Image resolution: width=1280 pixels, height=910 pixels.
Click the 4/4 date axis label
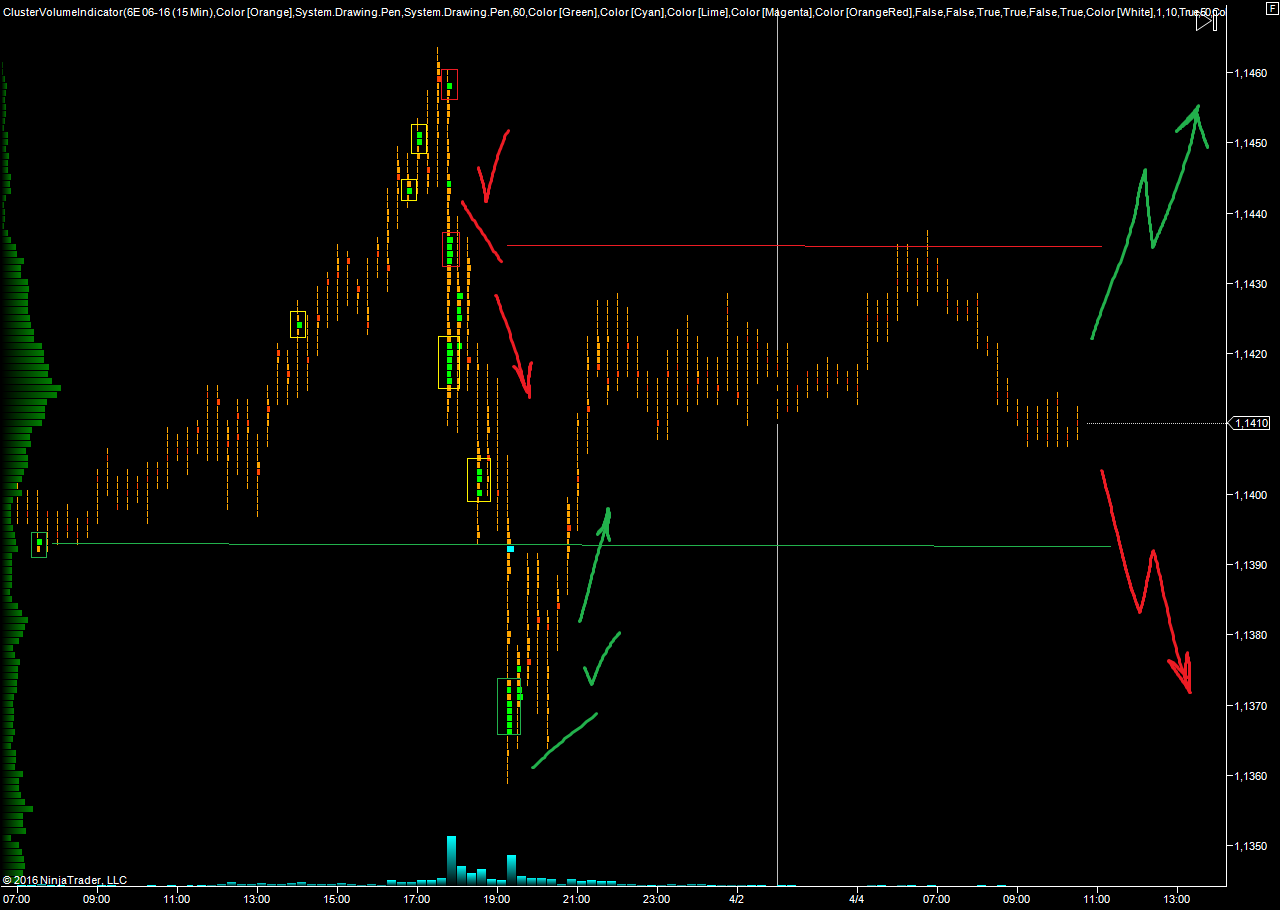(x=857, y=899)
